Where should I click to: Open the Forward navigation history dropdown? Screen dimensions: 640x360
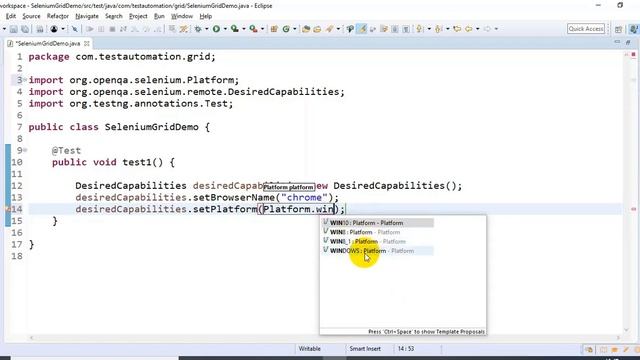pos(496,29)
